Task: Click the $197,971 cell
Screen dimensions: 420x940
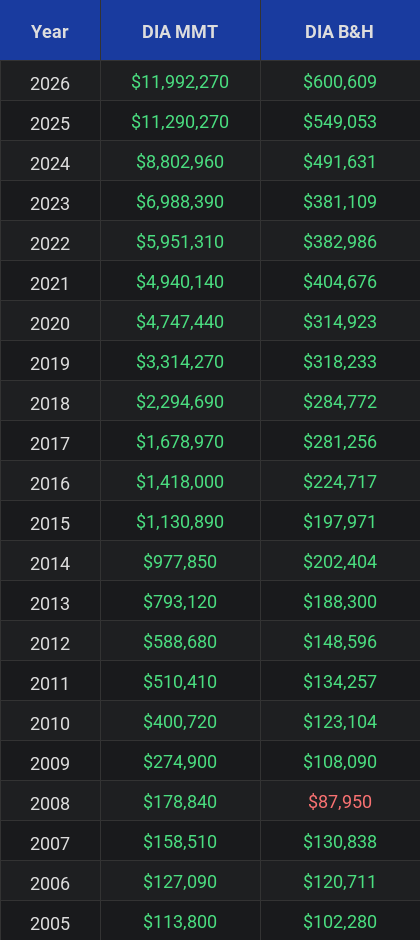Action: pos(340,522)
